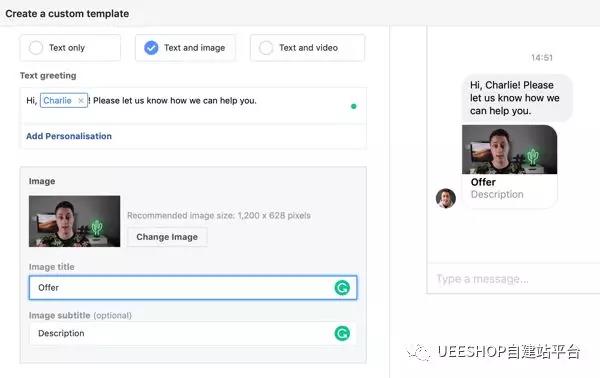Click Grammarly icon in Image subtitle field

pyautogui.click(x=342, y=333)
